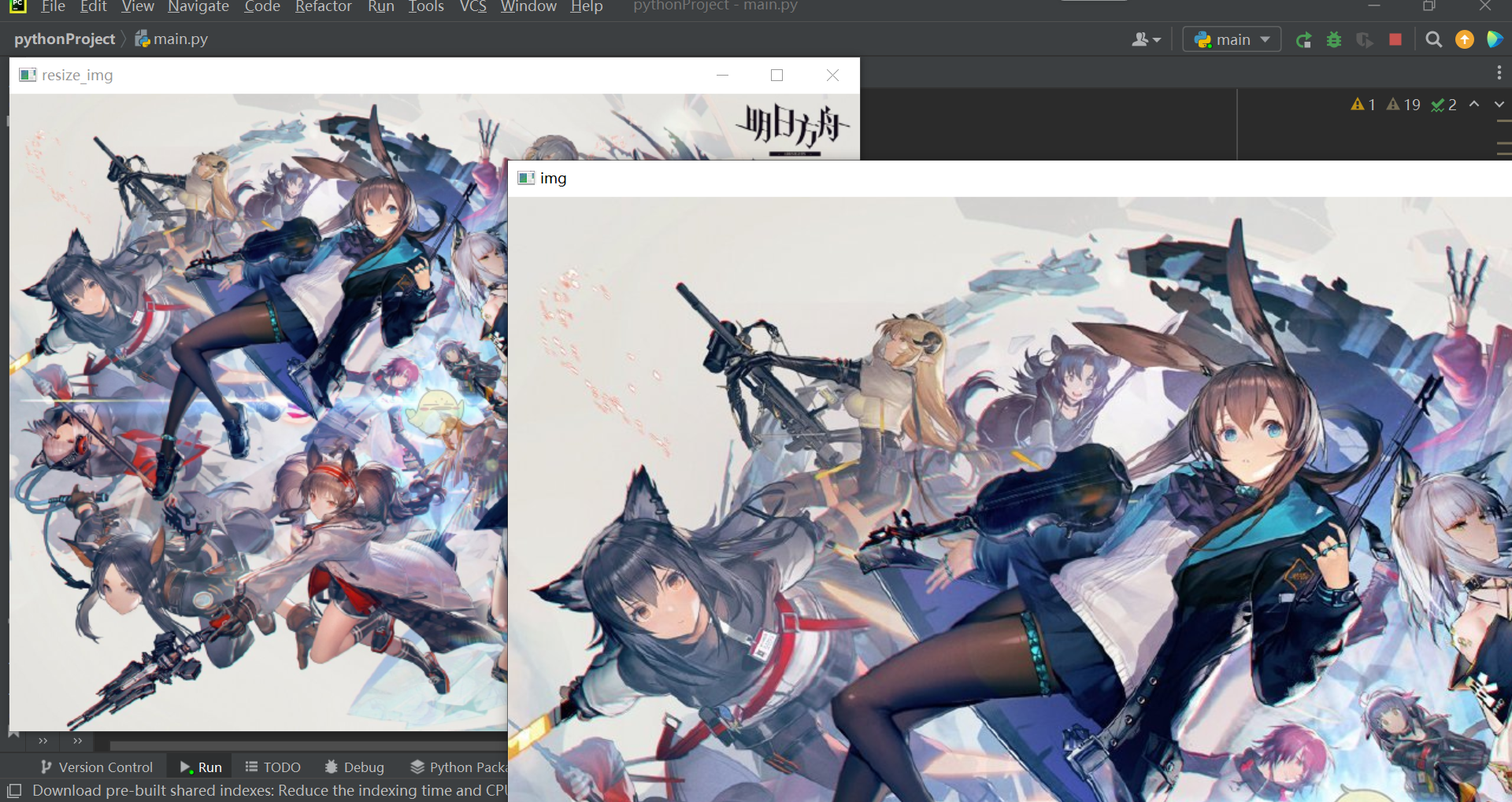1512x802 pixels.
Task: Open the Help menu
Action: point(587,6)
